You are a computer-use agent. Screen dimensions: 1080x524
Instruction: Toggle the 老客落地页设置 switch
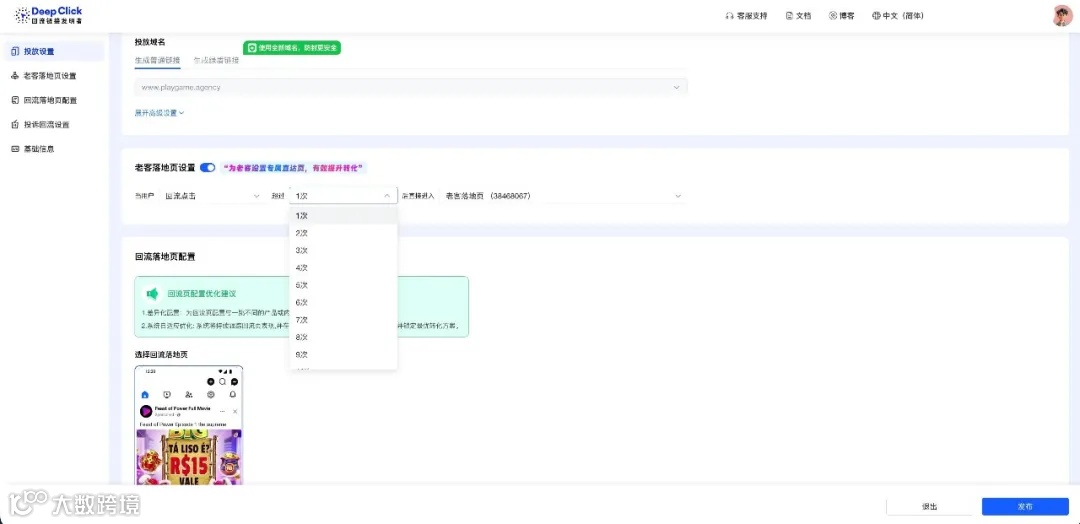(x=207, y=167)
